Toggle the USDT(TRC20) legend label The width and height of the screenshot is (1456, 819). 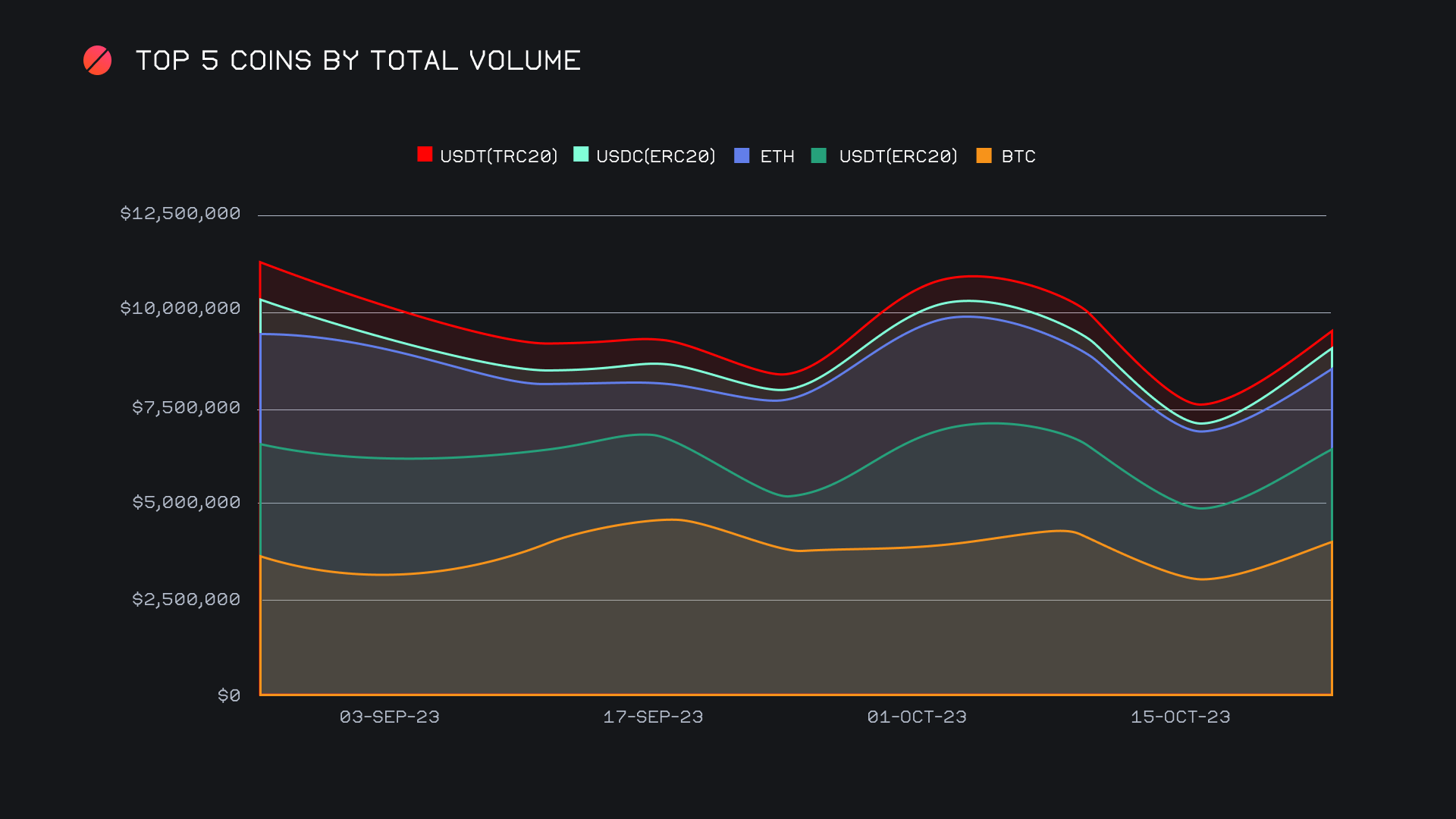(498, 156)
